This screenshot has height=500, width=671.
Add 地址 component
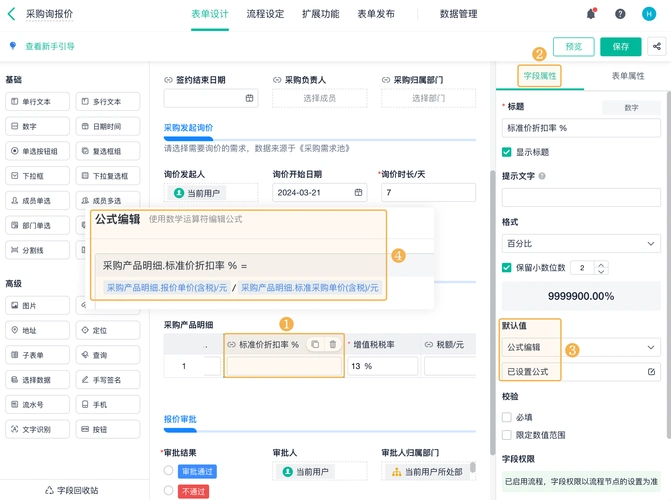[37, 330]
